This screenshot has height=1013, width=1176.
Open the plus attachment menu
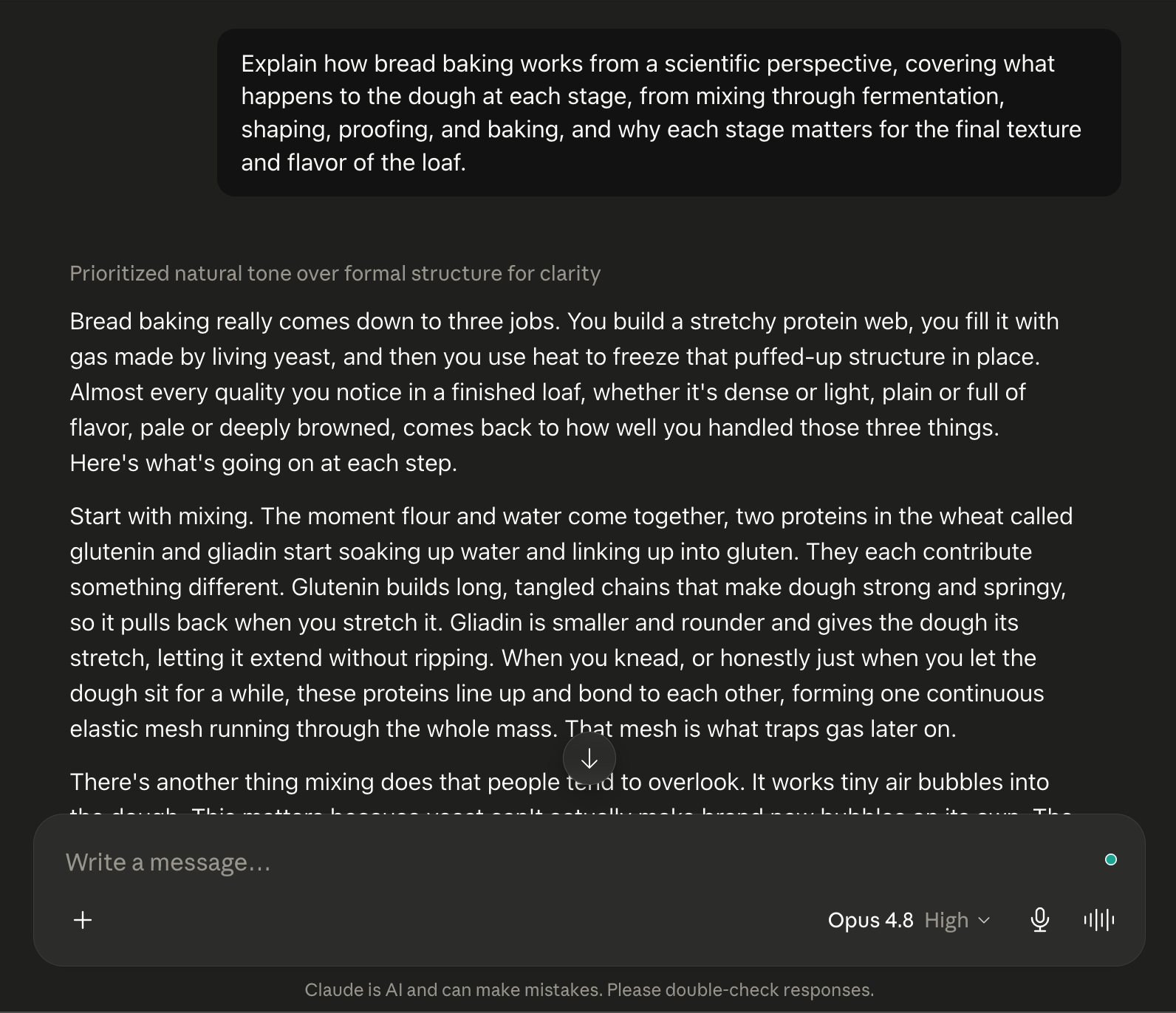83,920
